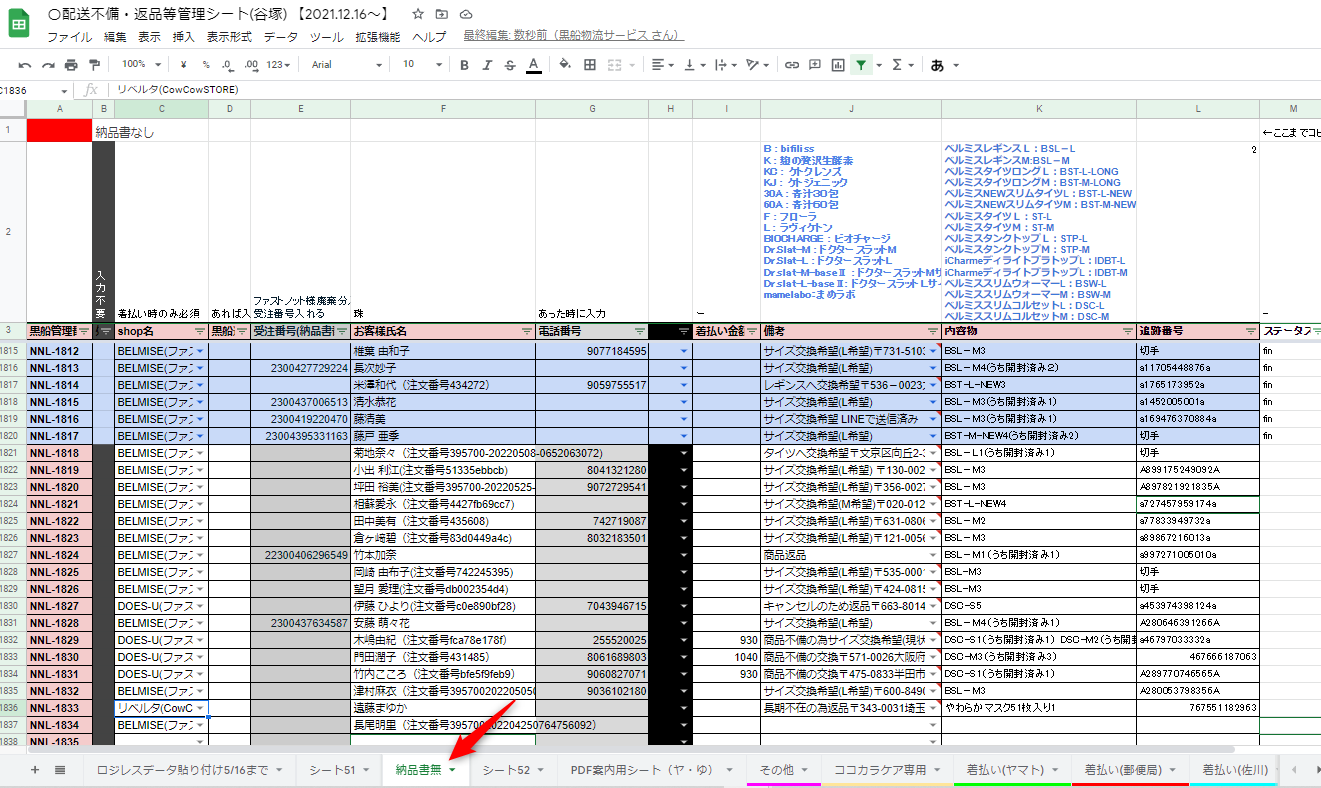Open horizontal align options
This screenshot has width=1321, height=788.
pos(661,64)
